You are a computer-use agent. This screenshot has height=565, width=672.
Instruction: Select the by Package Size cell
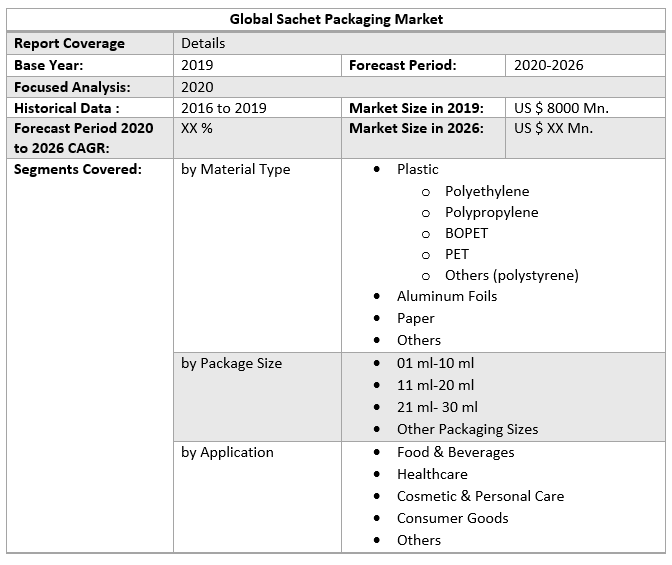coord(232,363)
